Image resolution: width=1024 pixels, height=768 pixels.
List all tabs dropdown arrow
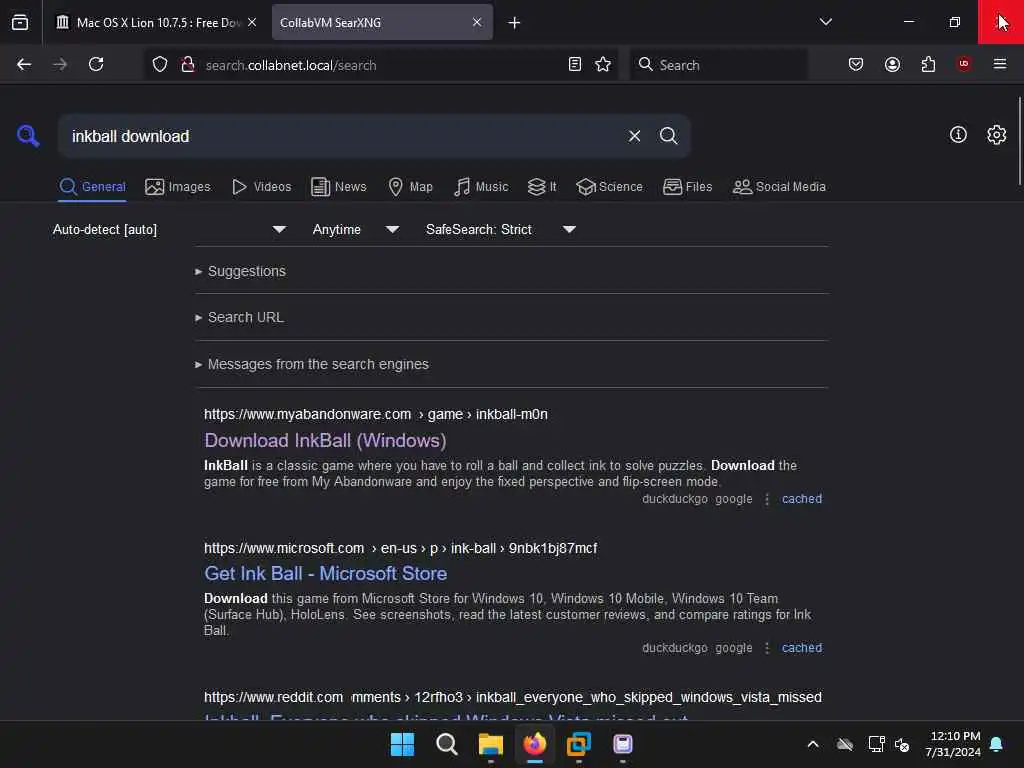click(825, 22)
